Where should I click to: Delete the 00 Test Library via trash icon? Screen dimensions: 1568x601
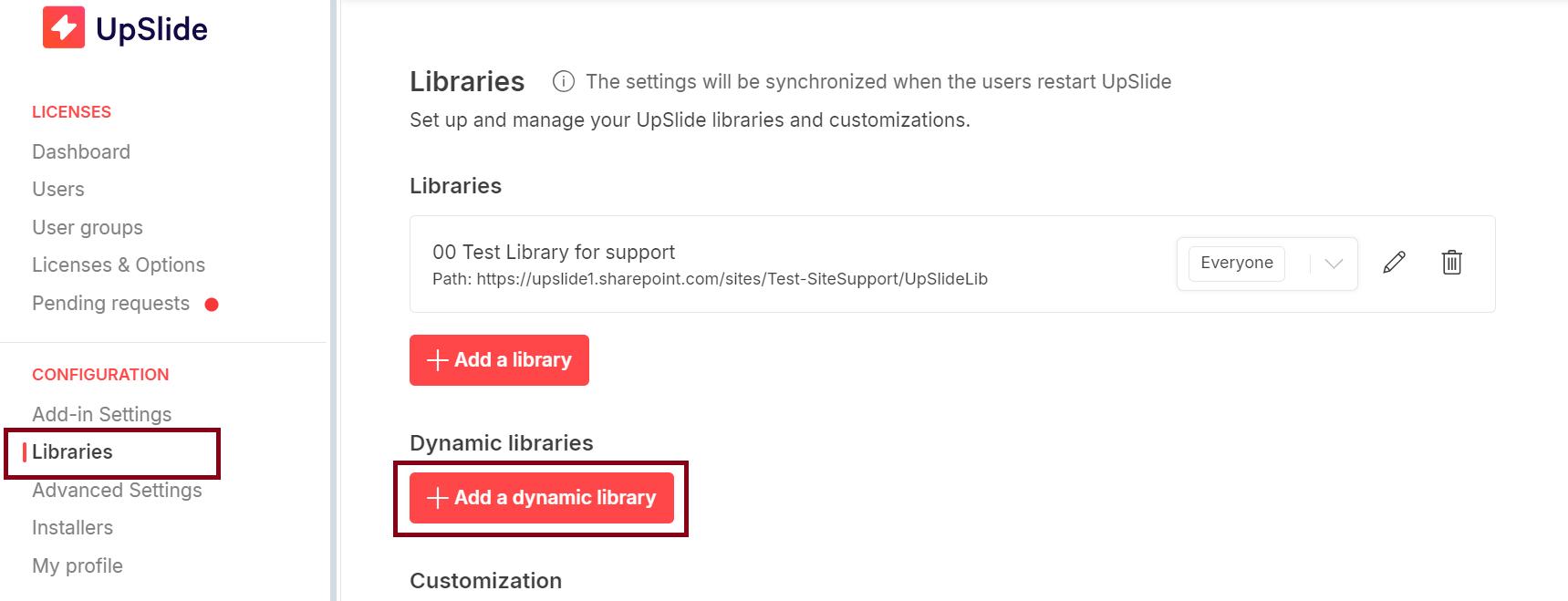tap(1451, 263)
